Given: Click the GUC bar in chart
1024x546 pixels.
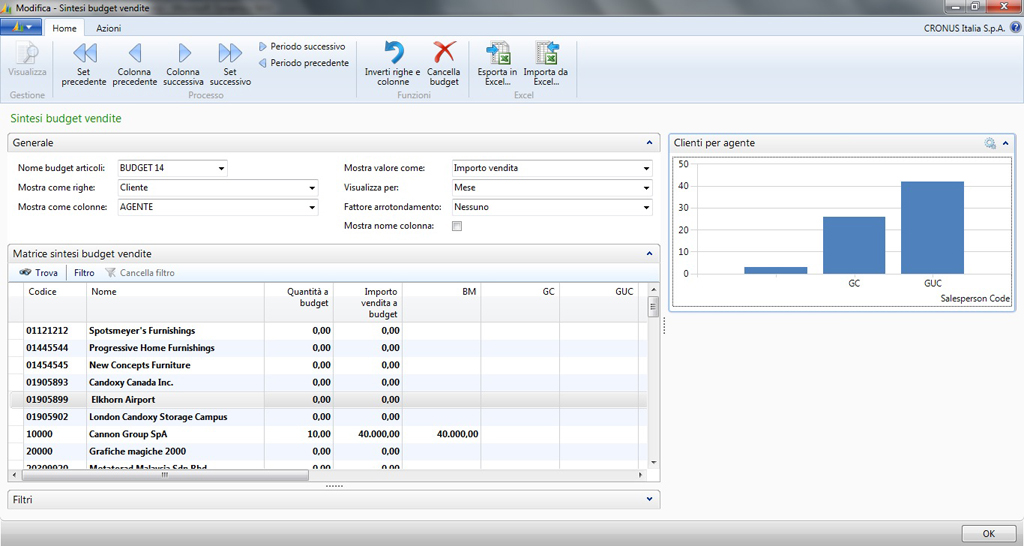Looking at the screenshot, I should (932, 228).
